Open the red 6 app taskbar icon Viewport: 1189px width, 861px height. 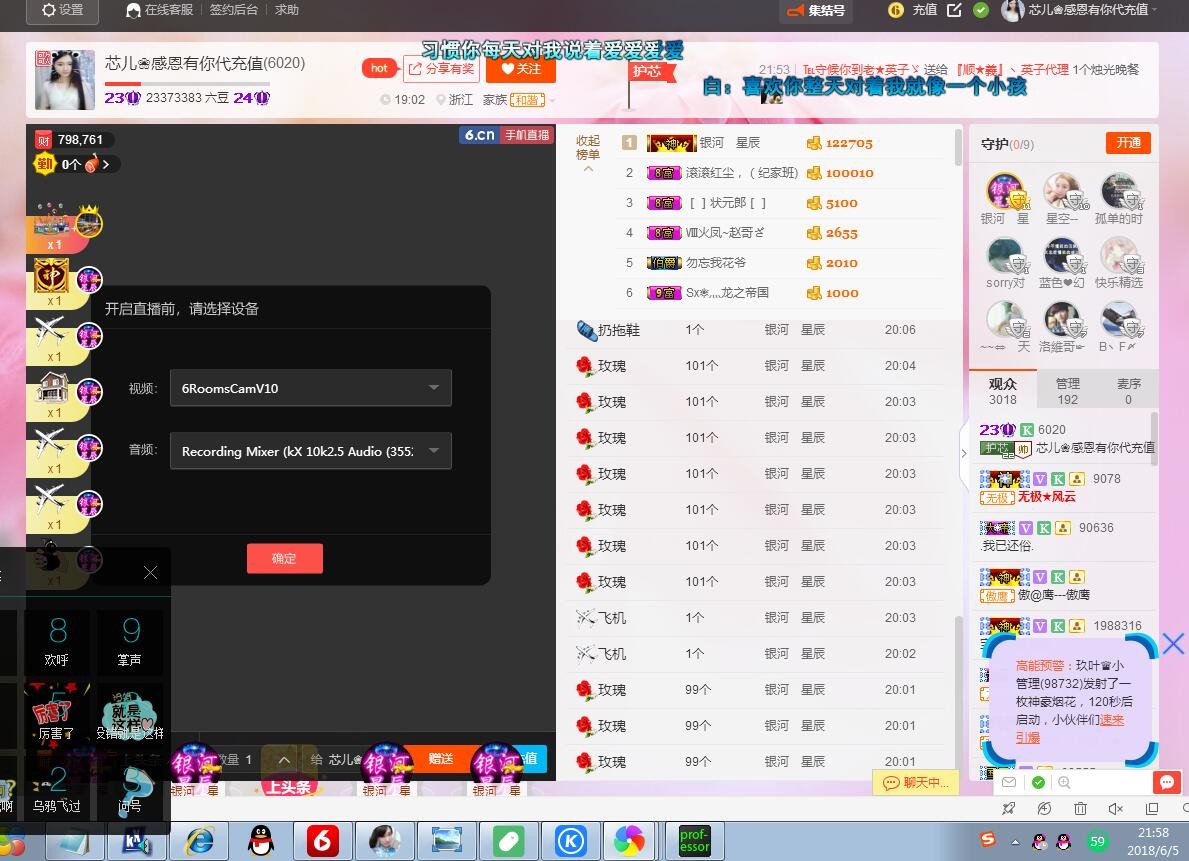pos(322,841)
